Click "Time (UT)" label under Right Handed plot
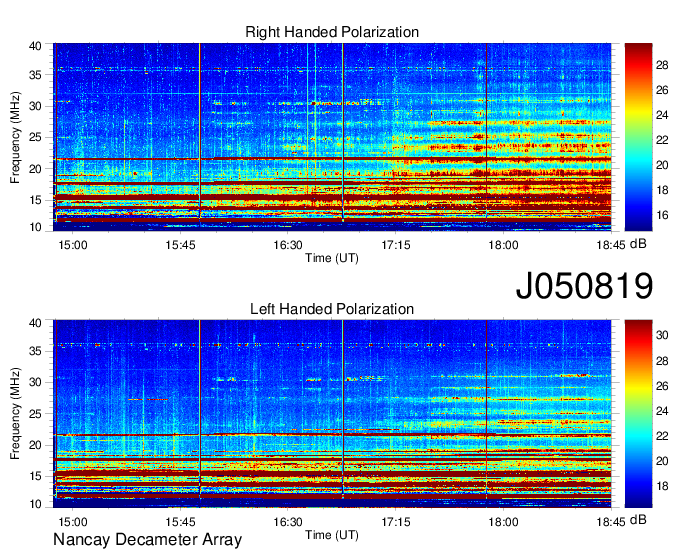This screenshot has width=680, height=552. click(332, 258)
